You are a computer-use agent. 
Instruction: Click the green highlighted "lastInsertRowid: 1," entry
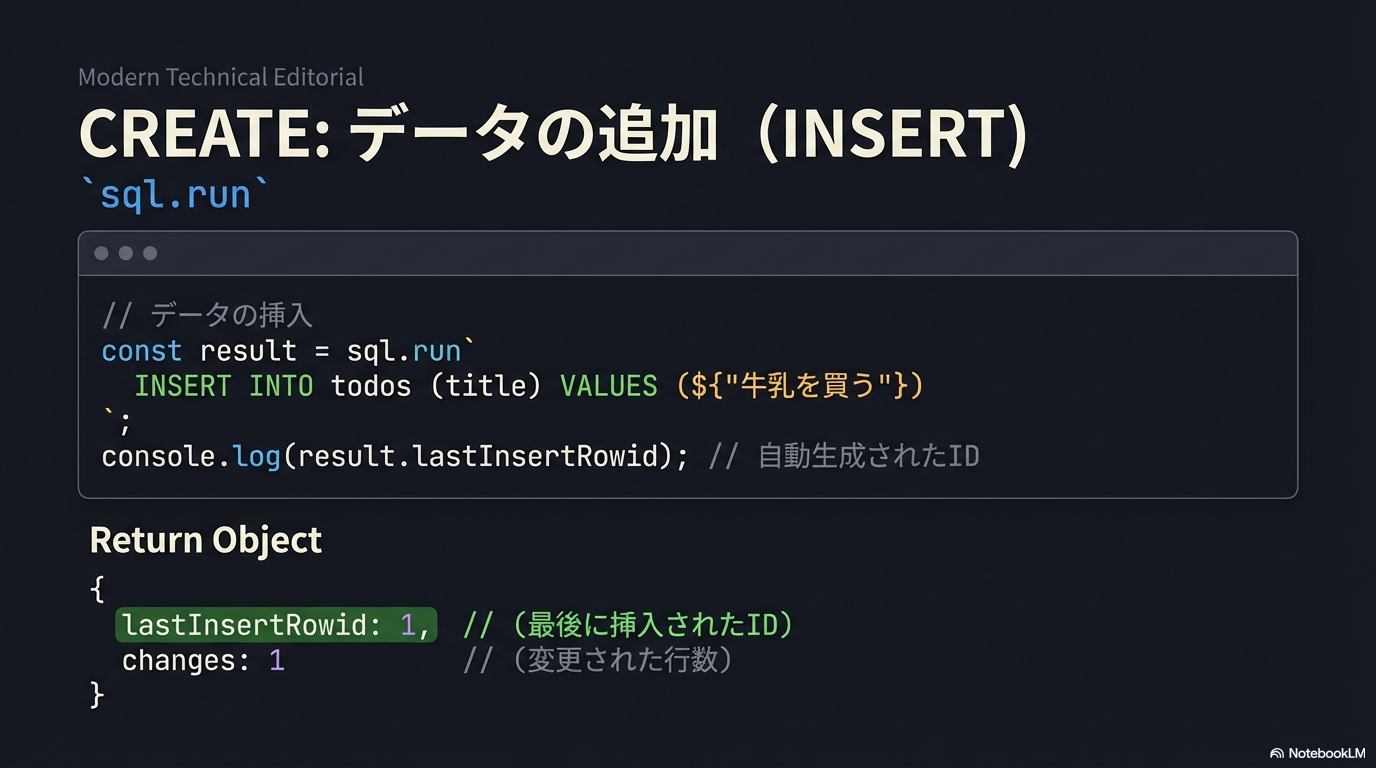[x=277, y=625]
